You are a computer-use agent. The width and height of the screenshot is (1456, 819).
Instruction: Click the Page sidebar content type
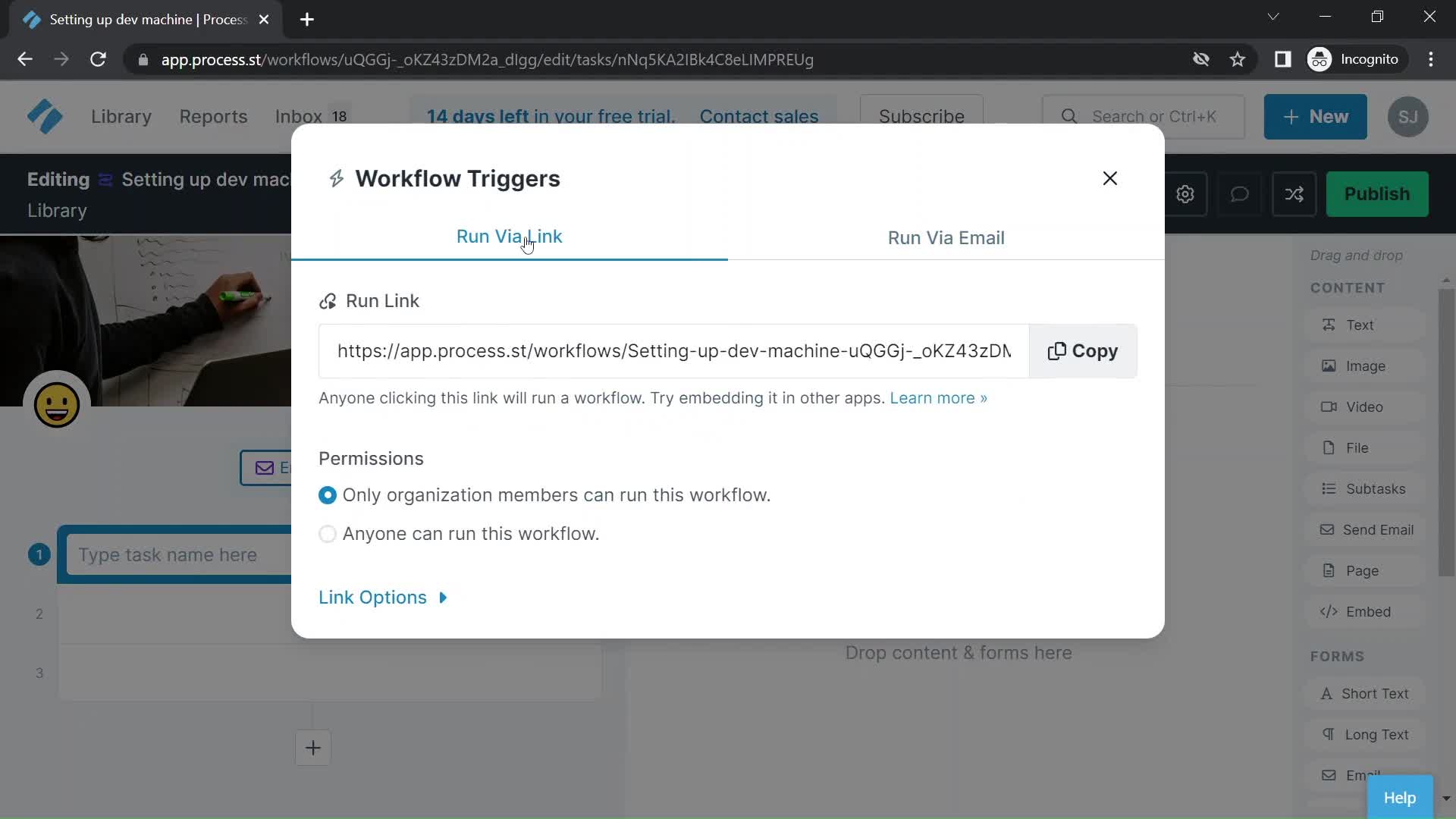tap(1363, 570)
